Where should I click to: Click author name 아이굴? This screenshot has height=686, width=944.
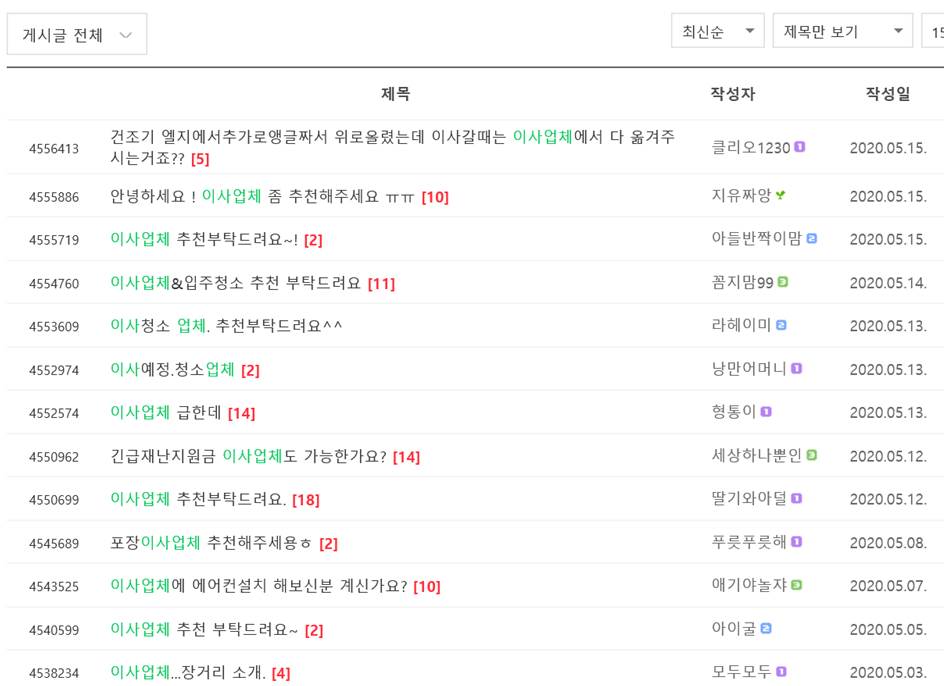click(734, 629)
